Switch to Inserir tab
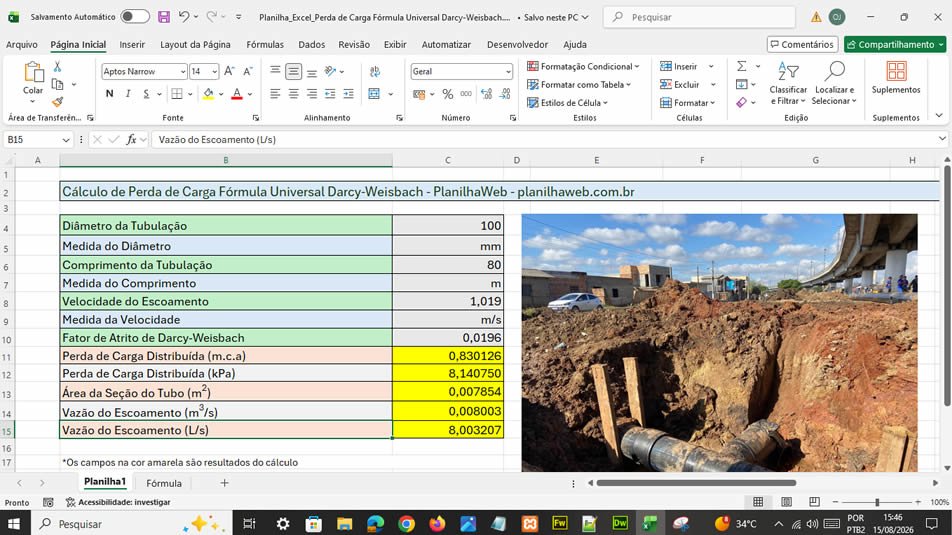952x535 pixels. (132, 44)
